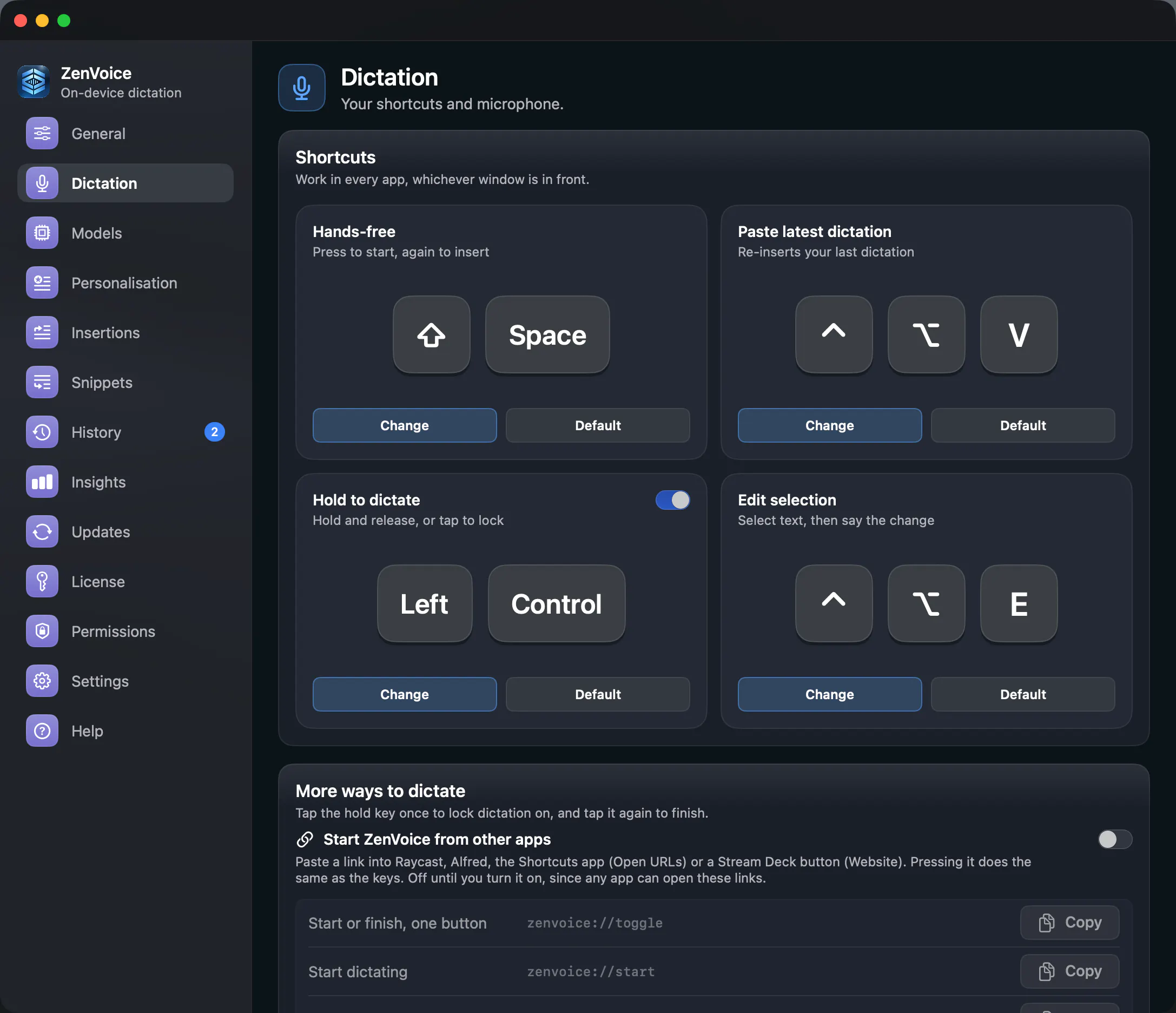Viewport: 1176px width, 1013px height.
Task: Click the History clock icon
Action: (42, 432)
